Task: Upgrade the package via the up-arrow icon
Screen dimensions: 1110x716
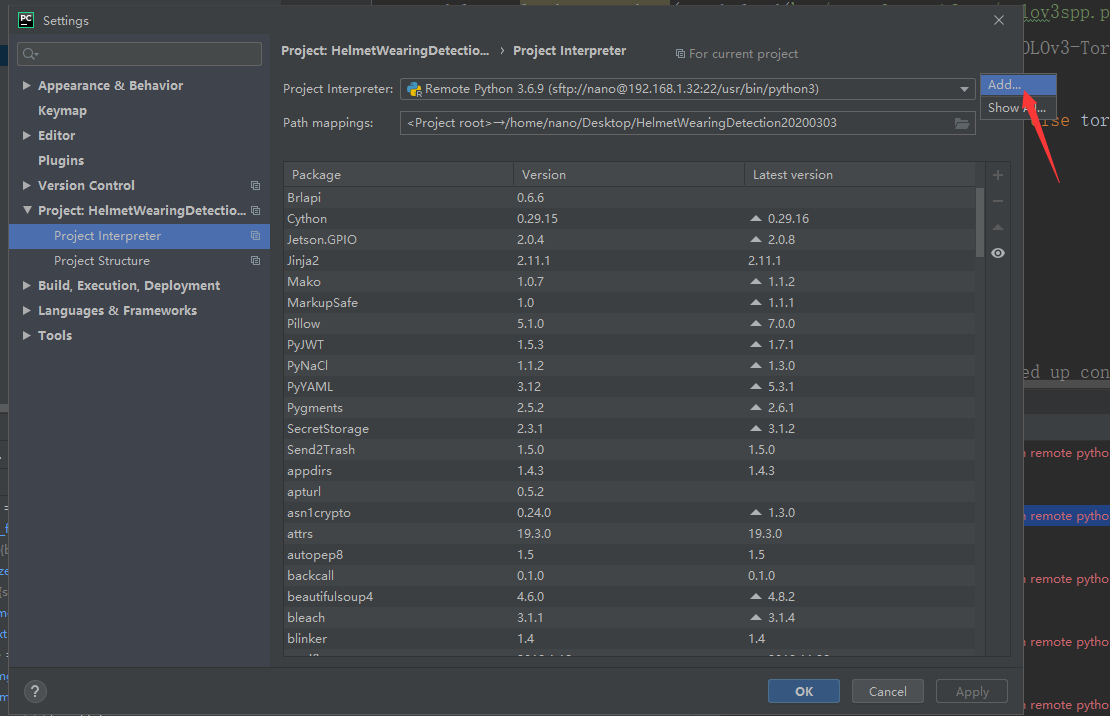Action: pos(997,226)
